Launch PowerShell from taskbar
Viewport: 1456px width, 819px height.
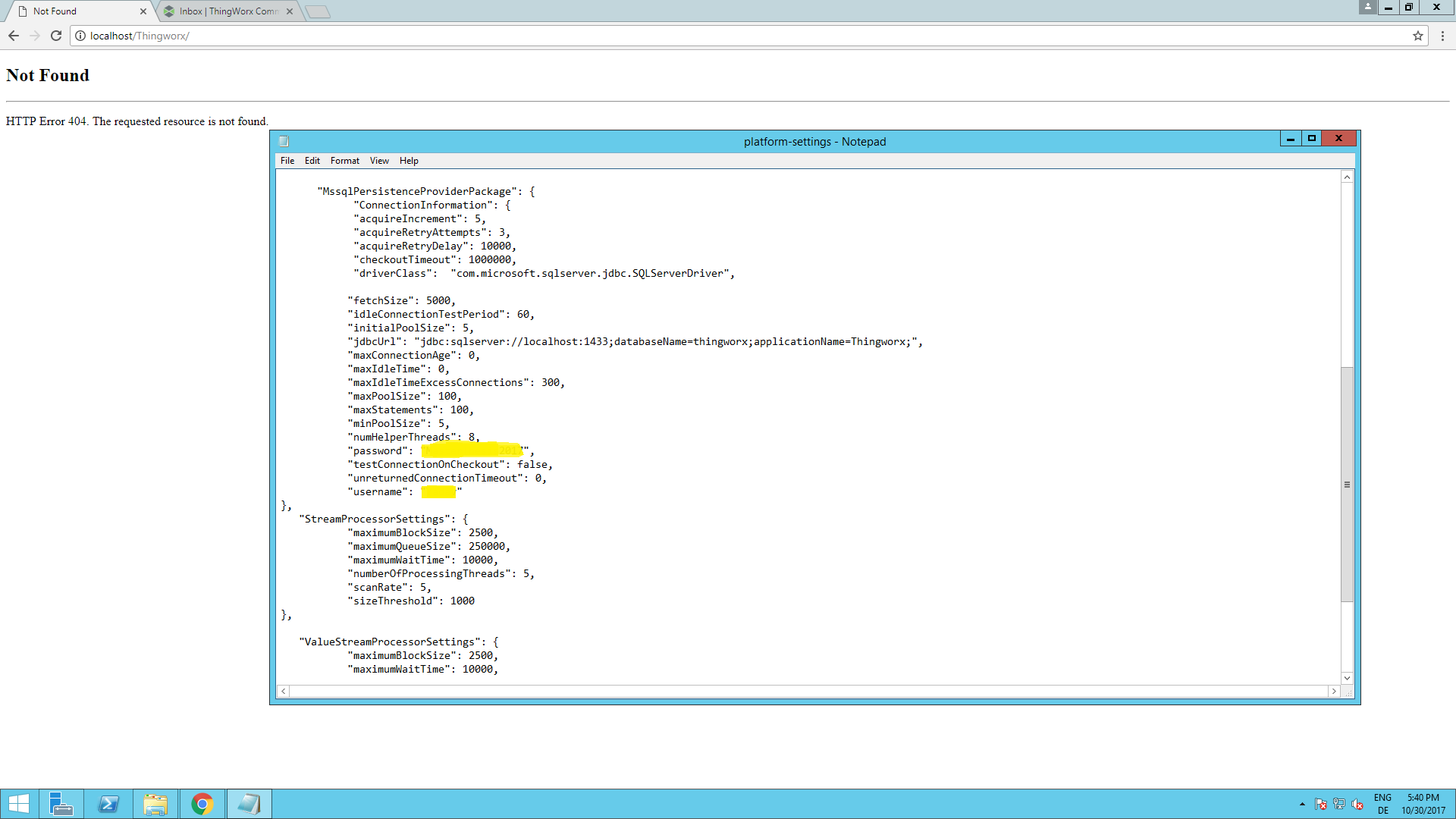pyautogui.click(x=108, y=804)
